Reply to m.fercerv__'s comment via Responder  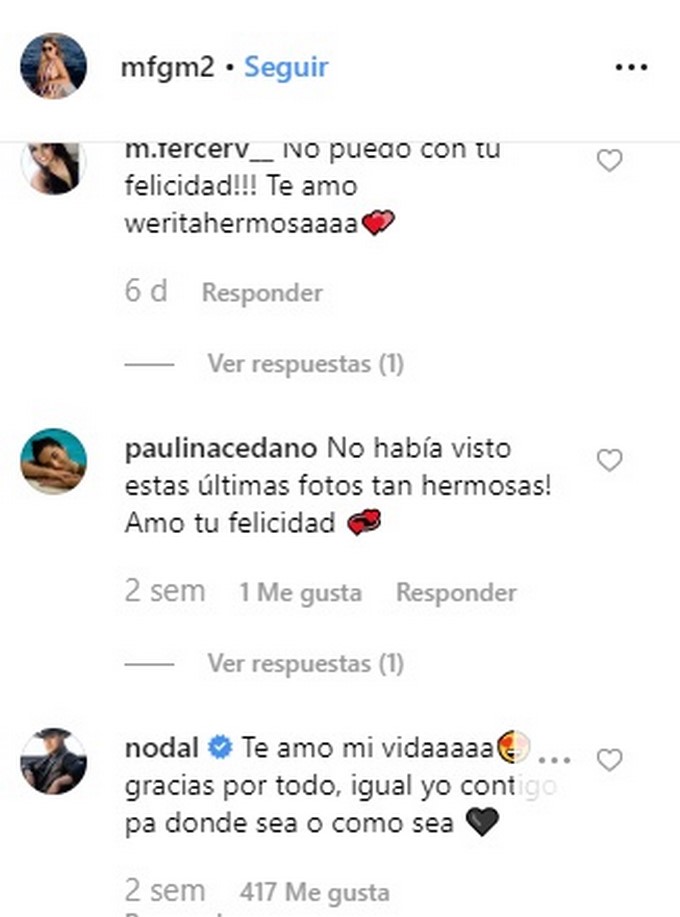(262, 292)
